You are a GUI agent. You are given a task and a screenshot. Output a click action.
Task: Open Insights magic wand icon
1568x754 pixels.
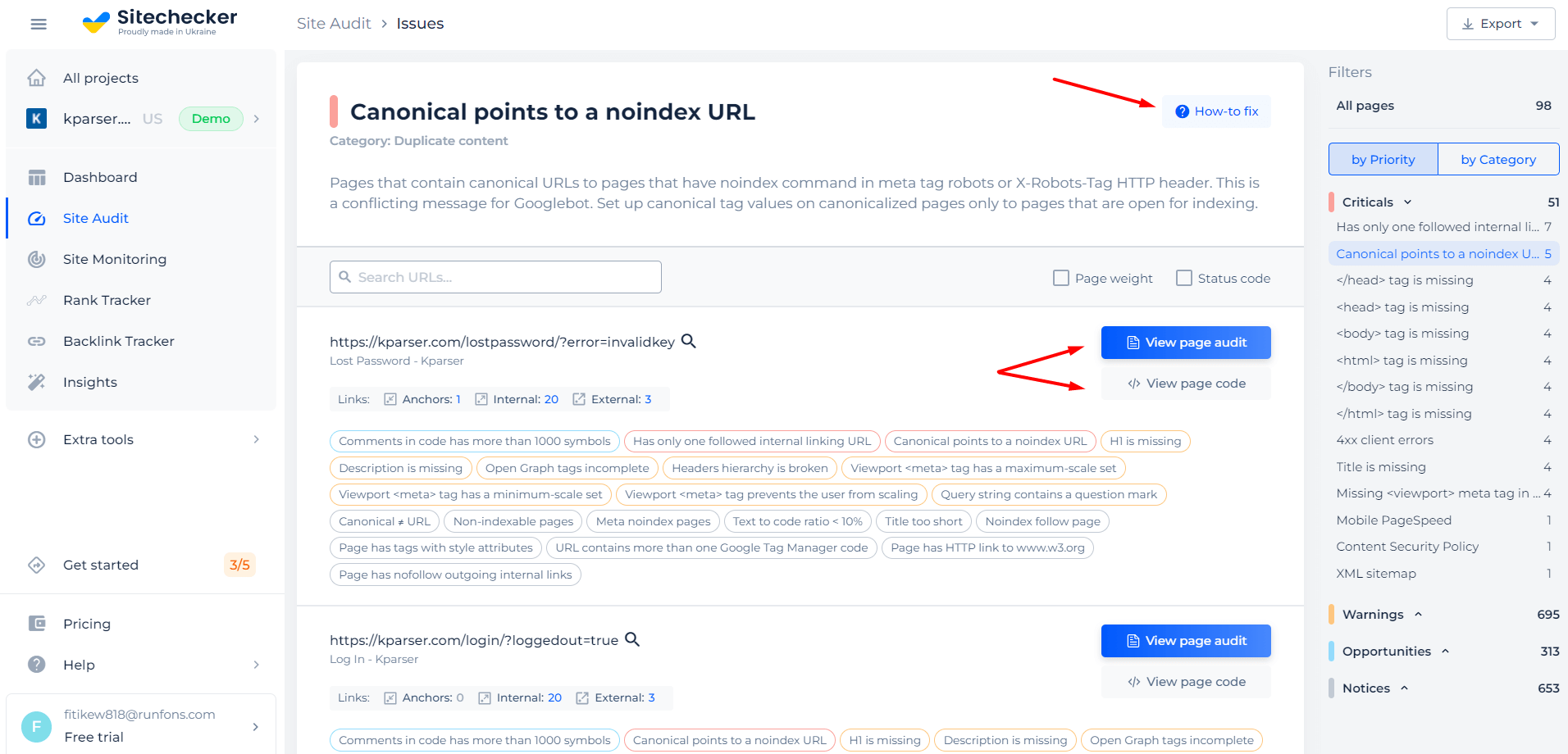(x=37, y=382)
